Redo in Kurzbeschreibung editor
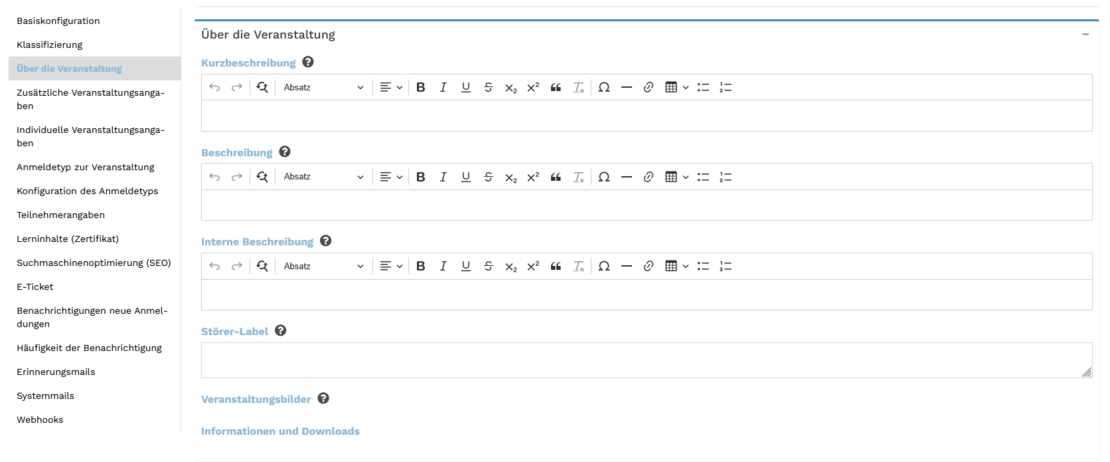 point(237,88)
